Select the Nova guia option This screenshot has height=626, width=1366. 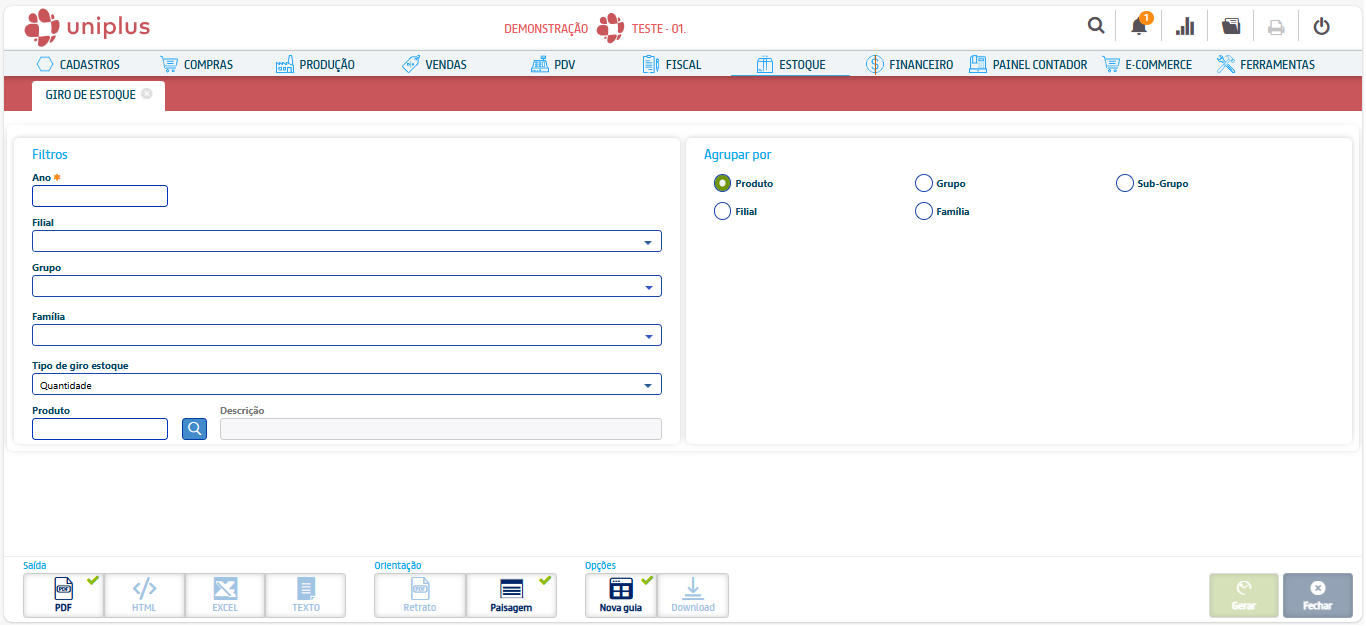[x=621, y=595]
